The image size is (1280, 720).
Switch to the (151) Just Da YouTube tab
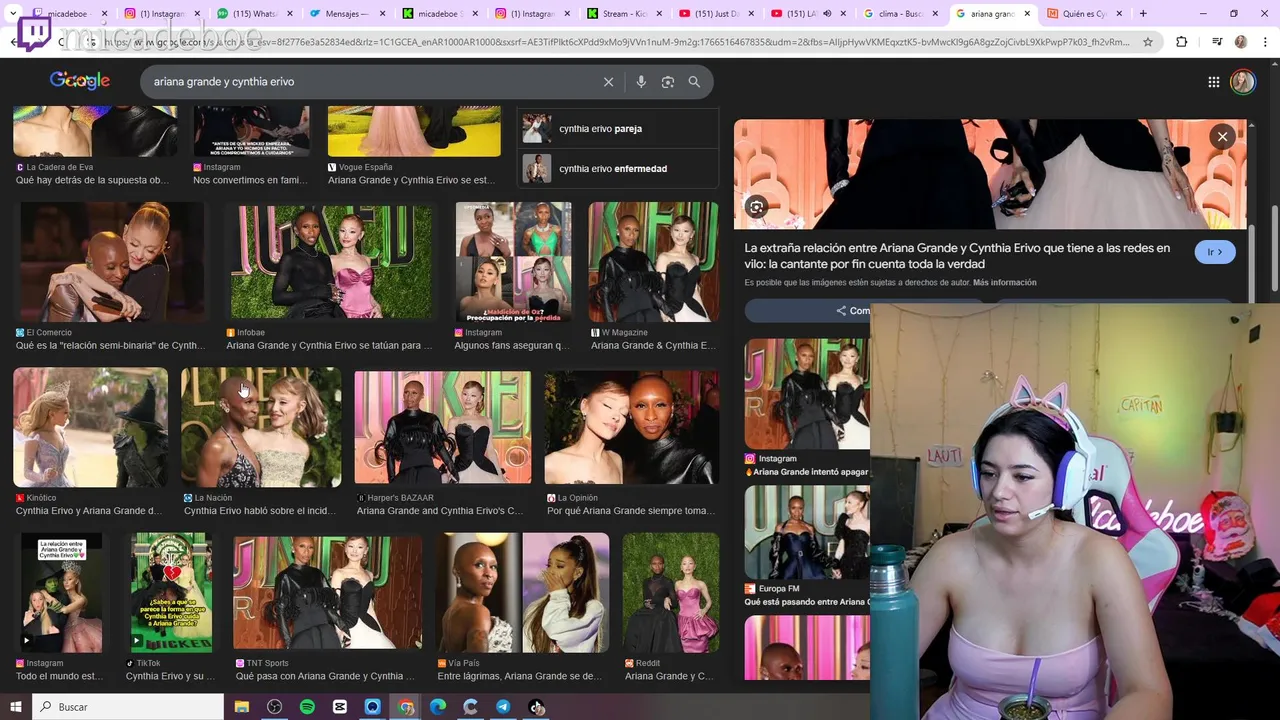(715, 14)
